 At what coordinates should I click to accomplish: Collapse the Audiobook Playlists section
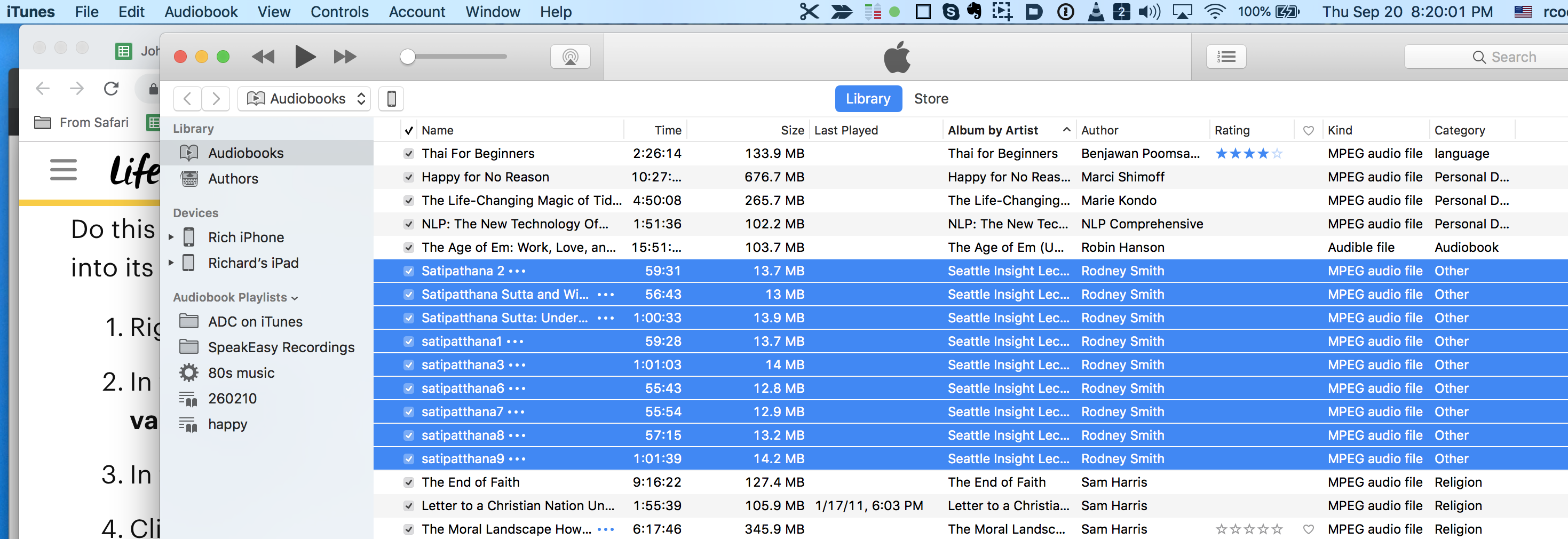(x=295, y=298)
